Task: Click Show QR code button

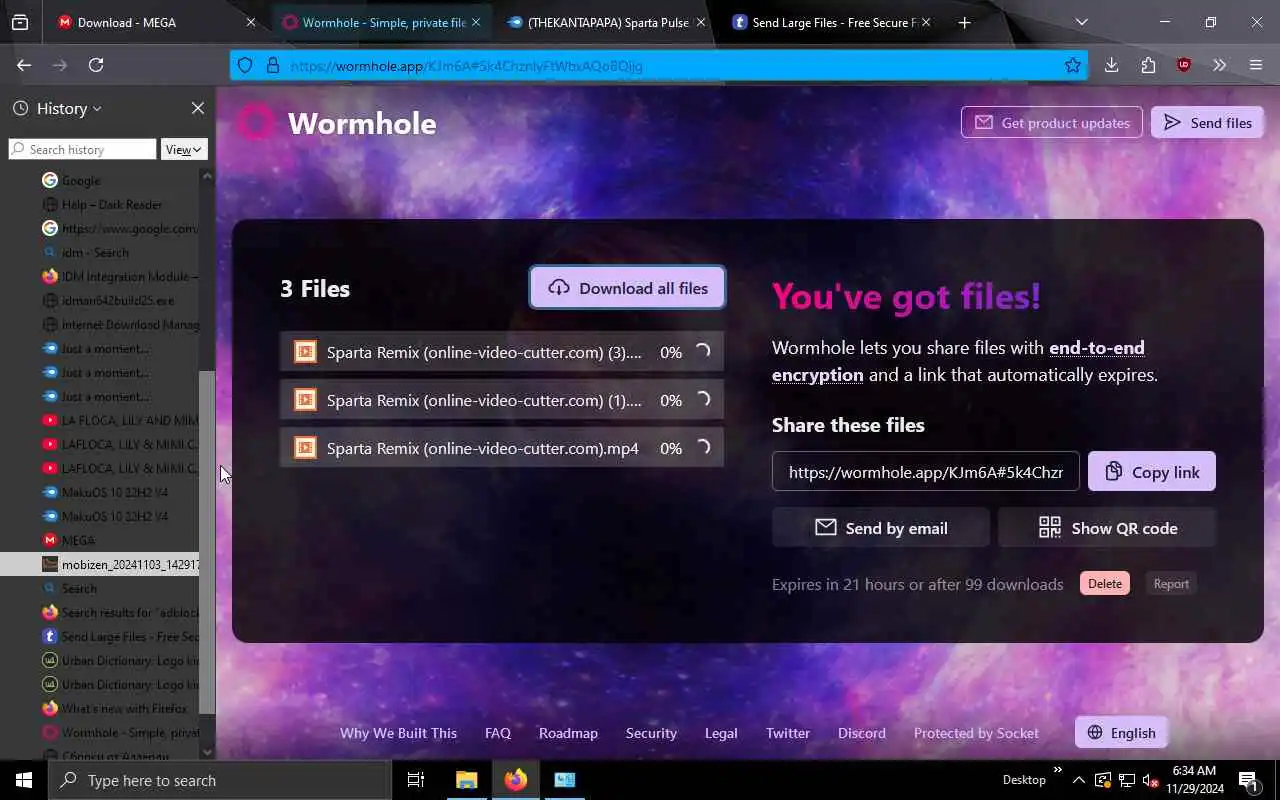Action: [1107, 528]
